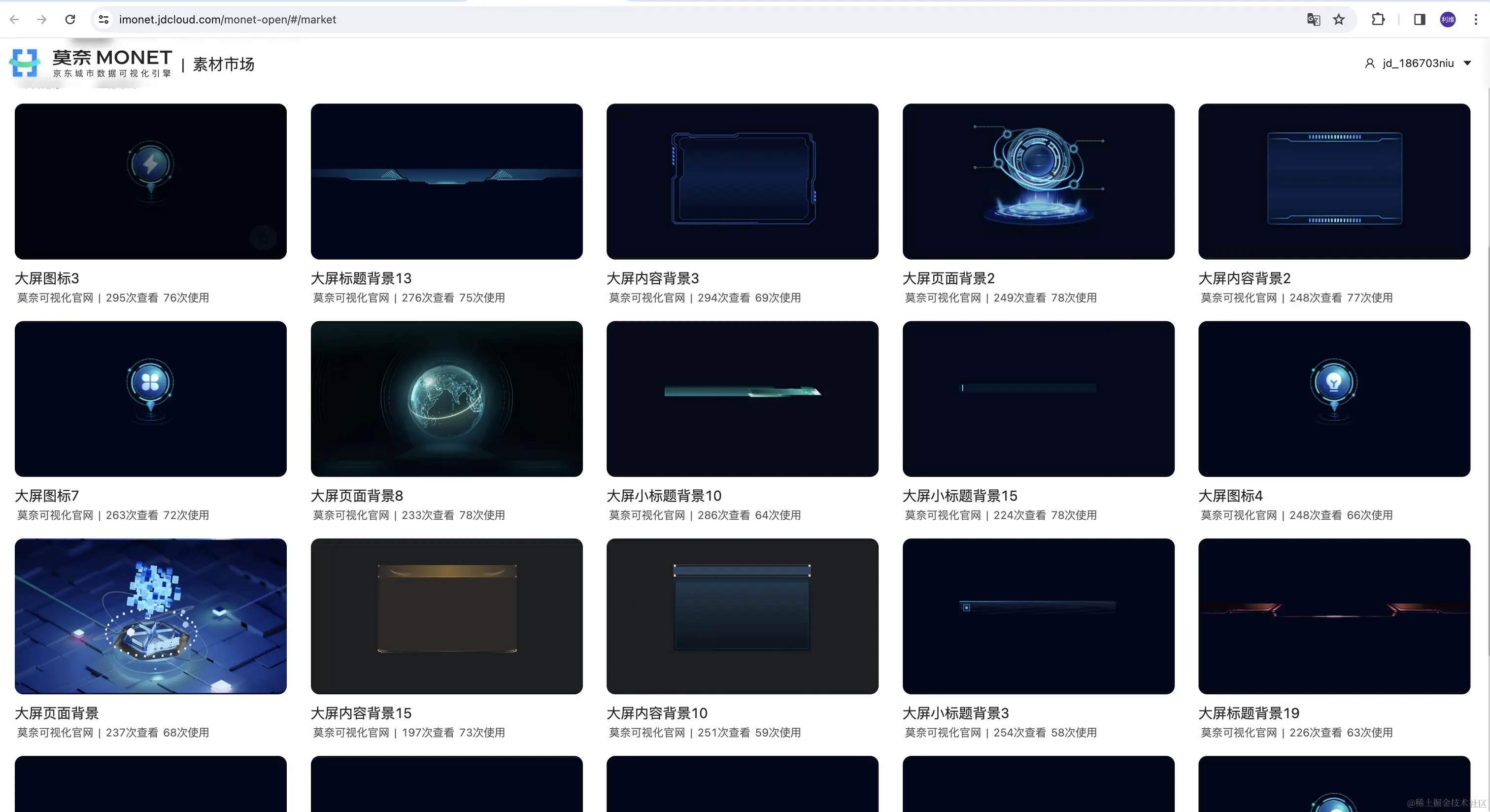Click the 素材市场 header label
Image resolution: width=1490 pixels, height=812 pixels.
223,64
